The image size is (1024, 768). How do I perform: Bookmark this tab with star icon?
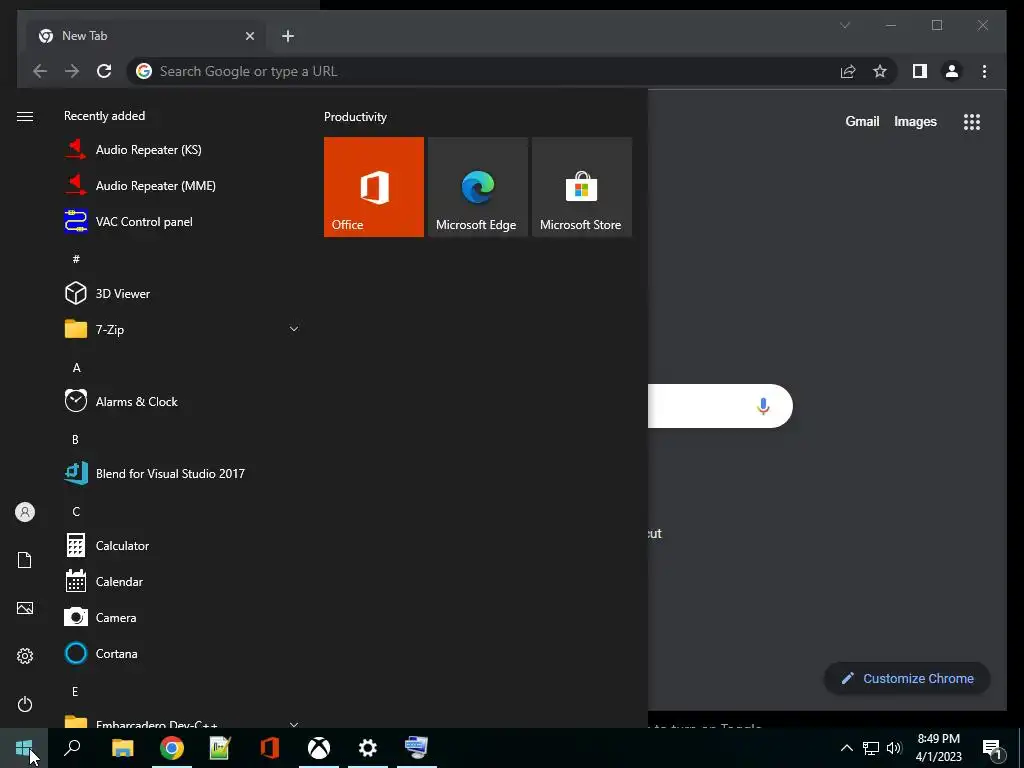(x=880, y=71)
